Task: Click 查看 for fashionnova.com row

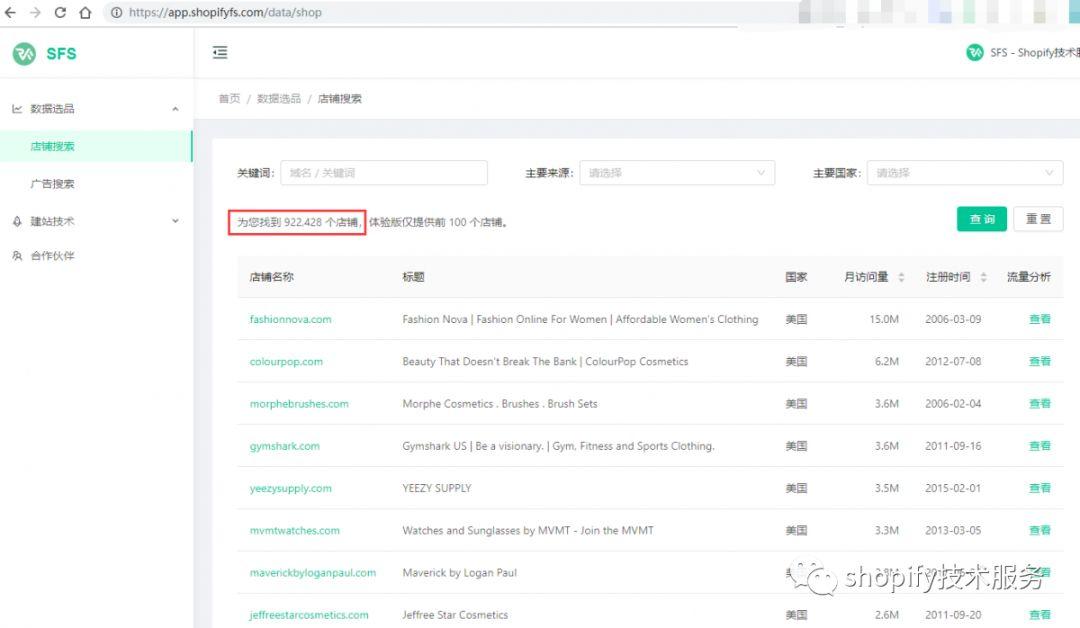Action: pos(1039,320)
